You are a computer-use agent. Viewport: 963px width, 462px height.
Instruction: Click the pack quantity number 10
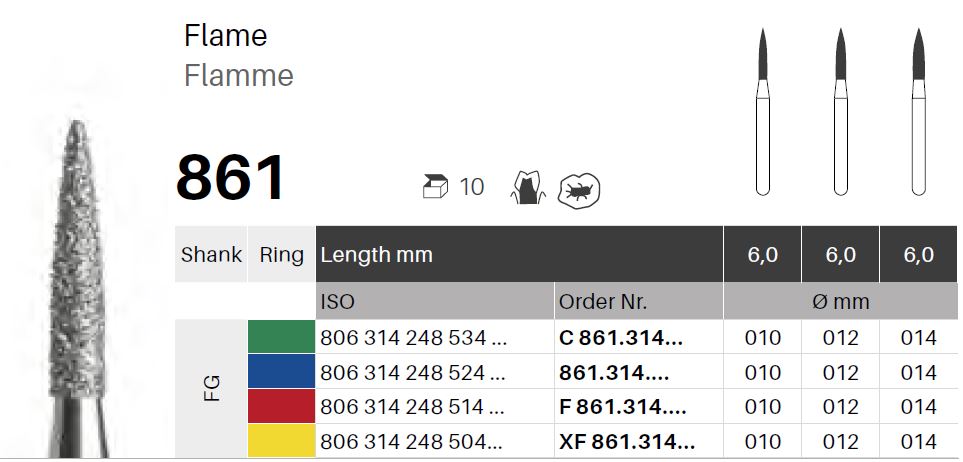pos(472,187)
